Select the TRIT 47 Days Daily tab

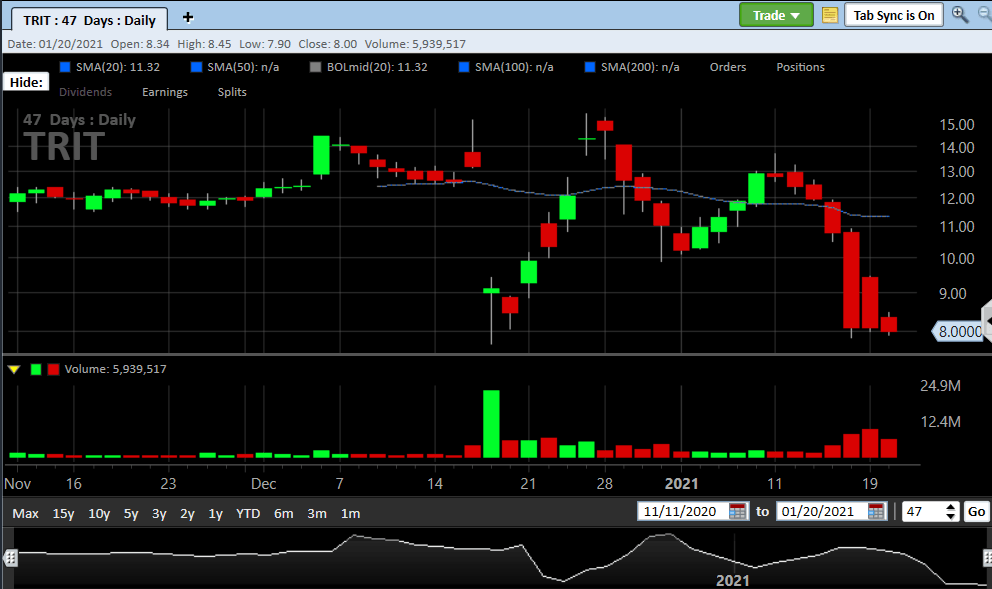(89, 20)
